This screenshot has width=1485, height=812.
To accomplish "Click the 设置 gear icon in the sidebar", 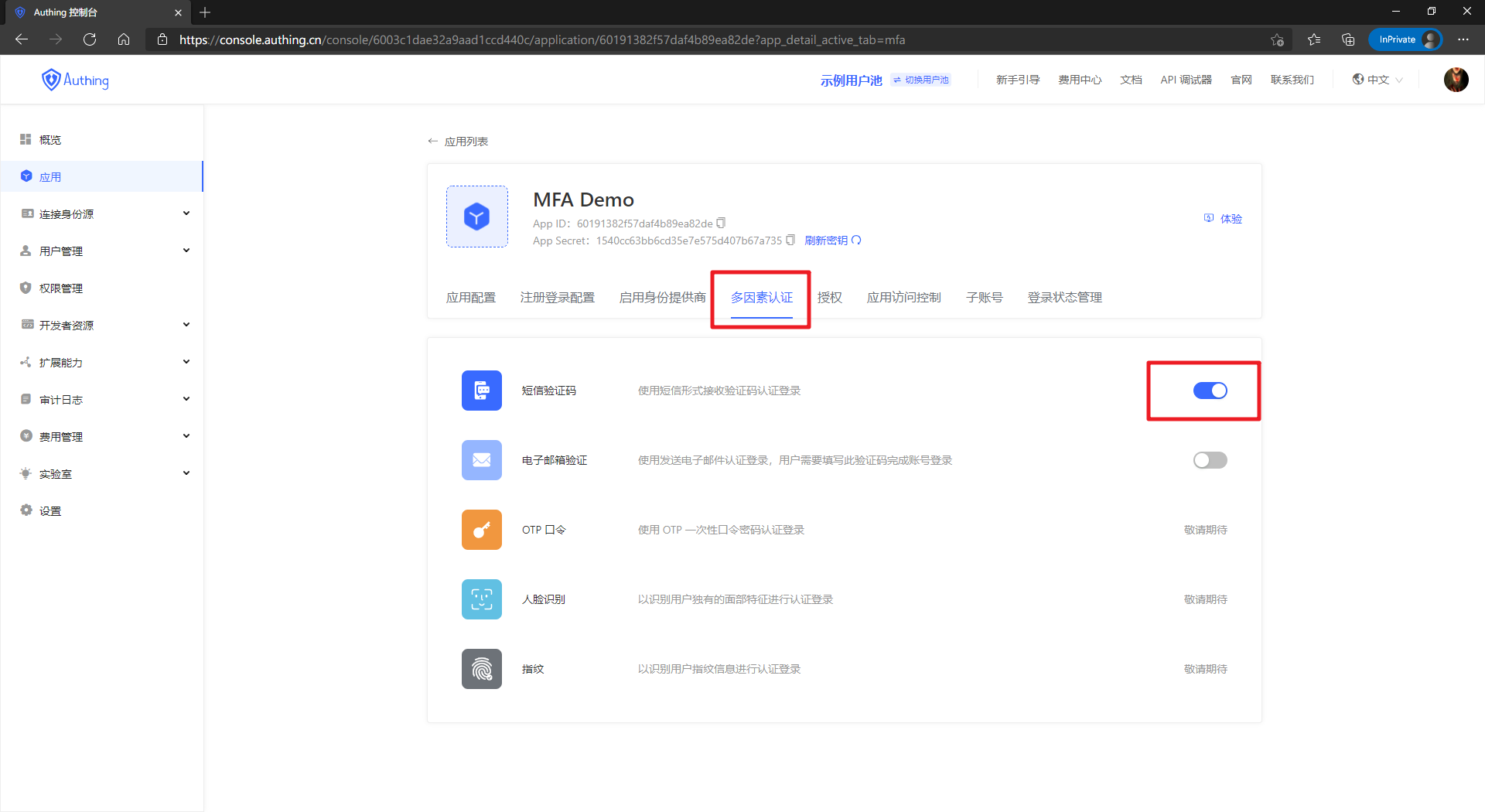I will (x=26, y=510).
